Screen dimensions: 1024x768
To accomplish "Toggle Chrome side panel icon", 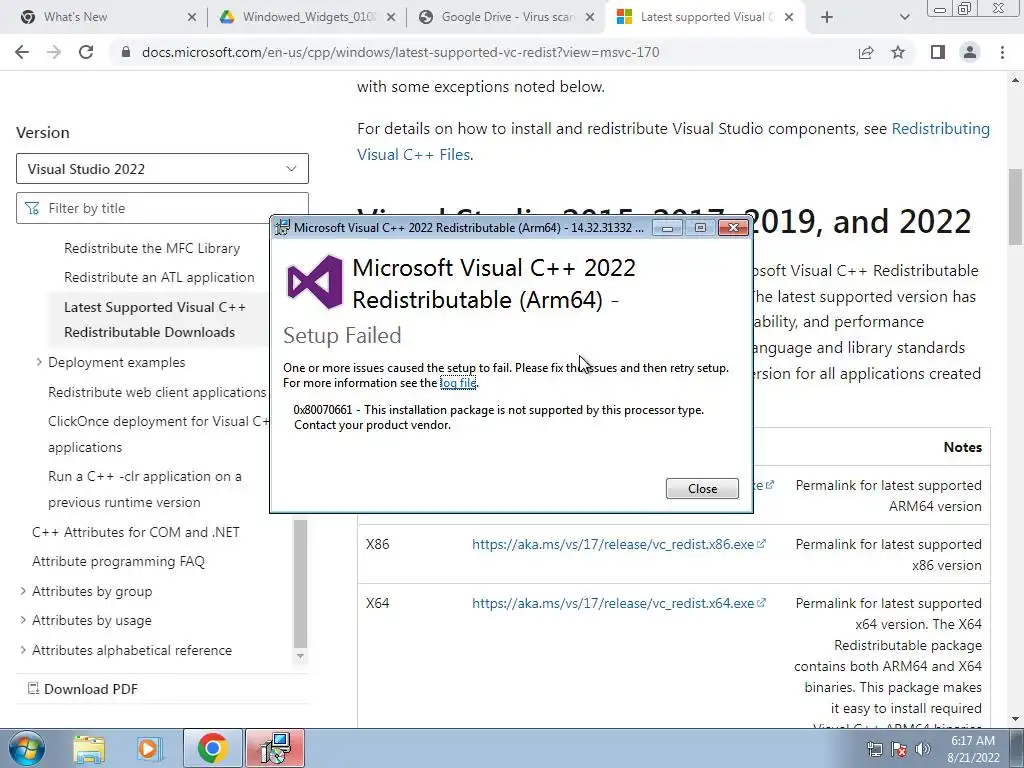I will tap(938, 52).
